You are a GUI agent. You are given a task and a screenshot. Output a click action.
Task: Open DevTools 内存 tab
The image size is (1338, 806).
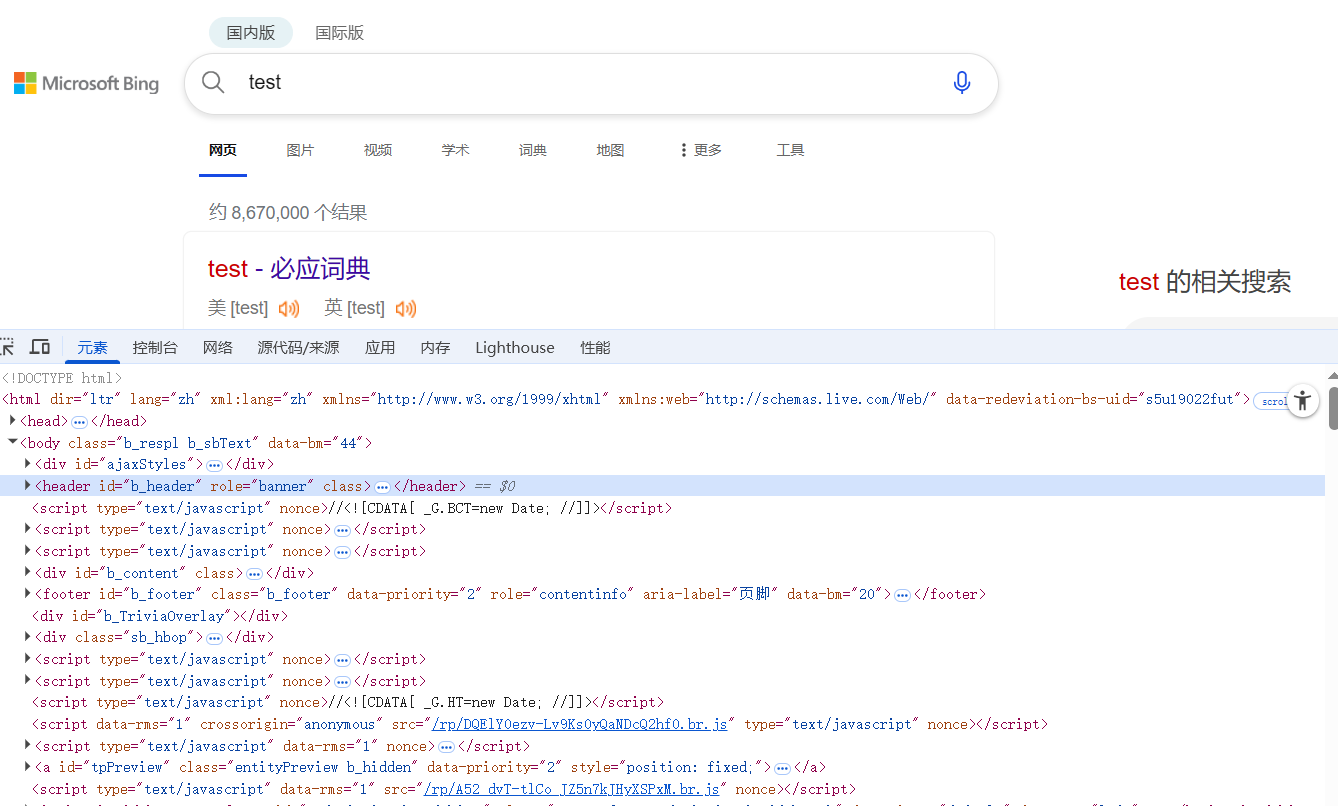[435, 347]
